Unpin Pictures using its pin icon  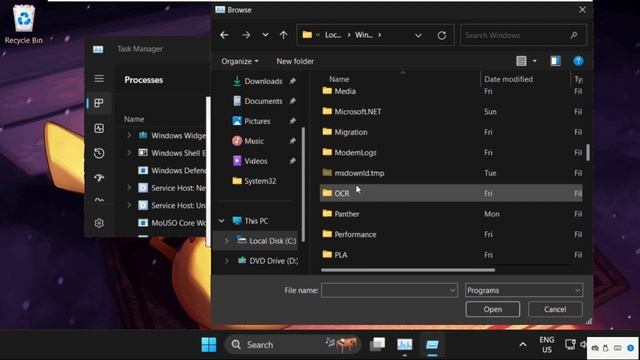tap(292, 121)
